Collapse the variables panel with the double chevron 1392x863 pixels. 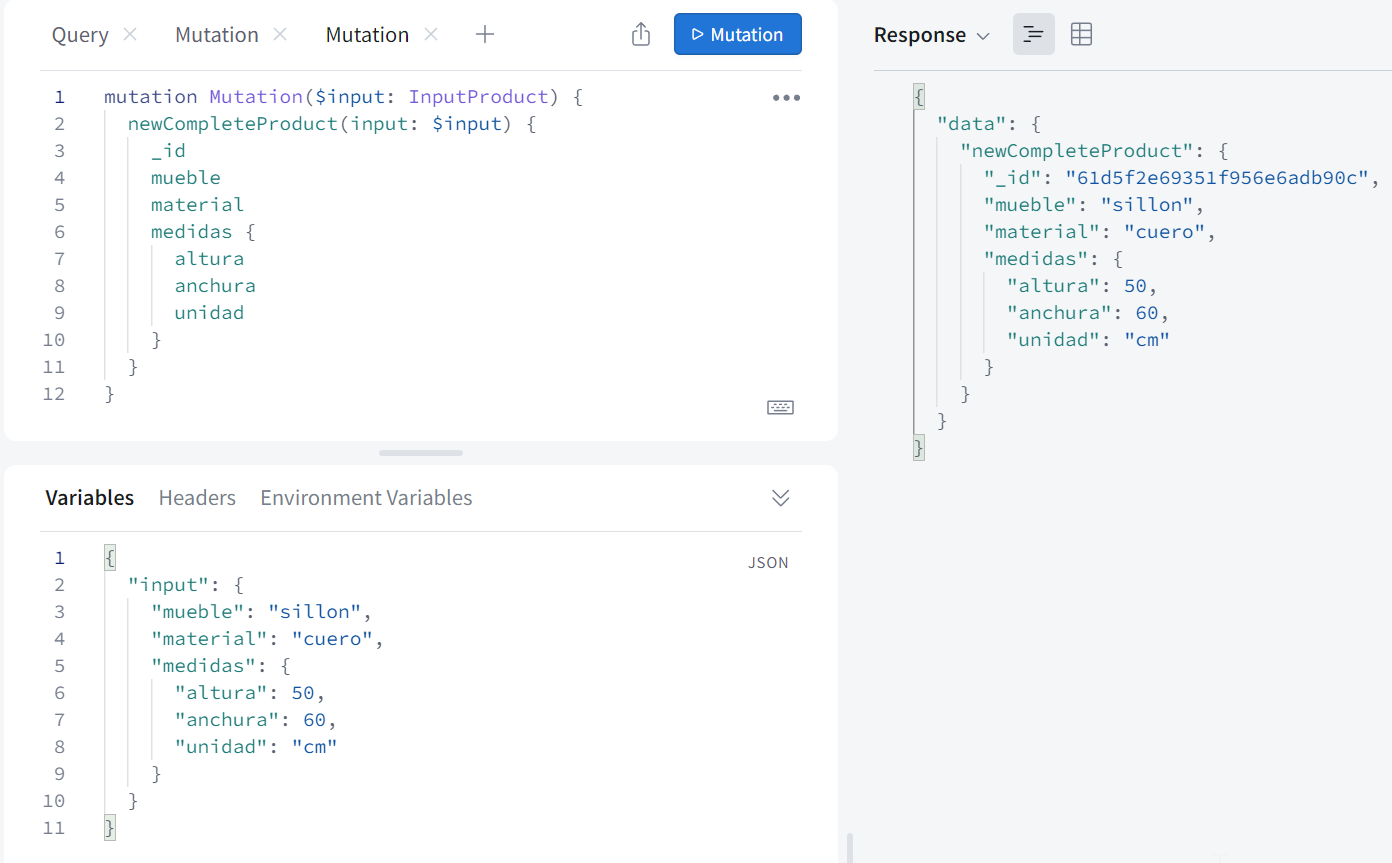tap(781, 498)
